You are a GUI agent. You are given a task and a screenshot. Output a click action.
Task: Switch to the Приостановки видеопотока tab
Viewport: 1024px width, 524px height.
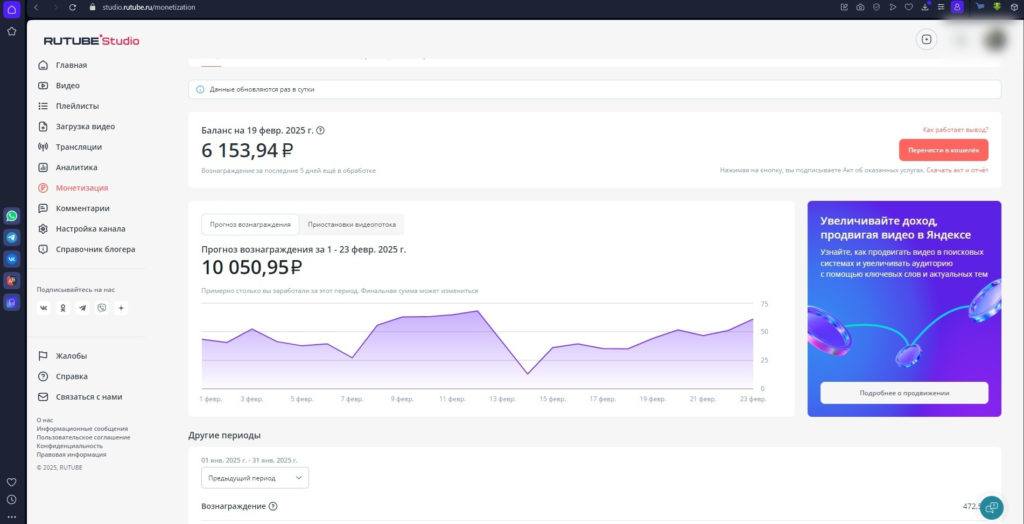pos(352,224)
